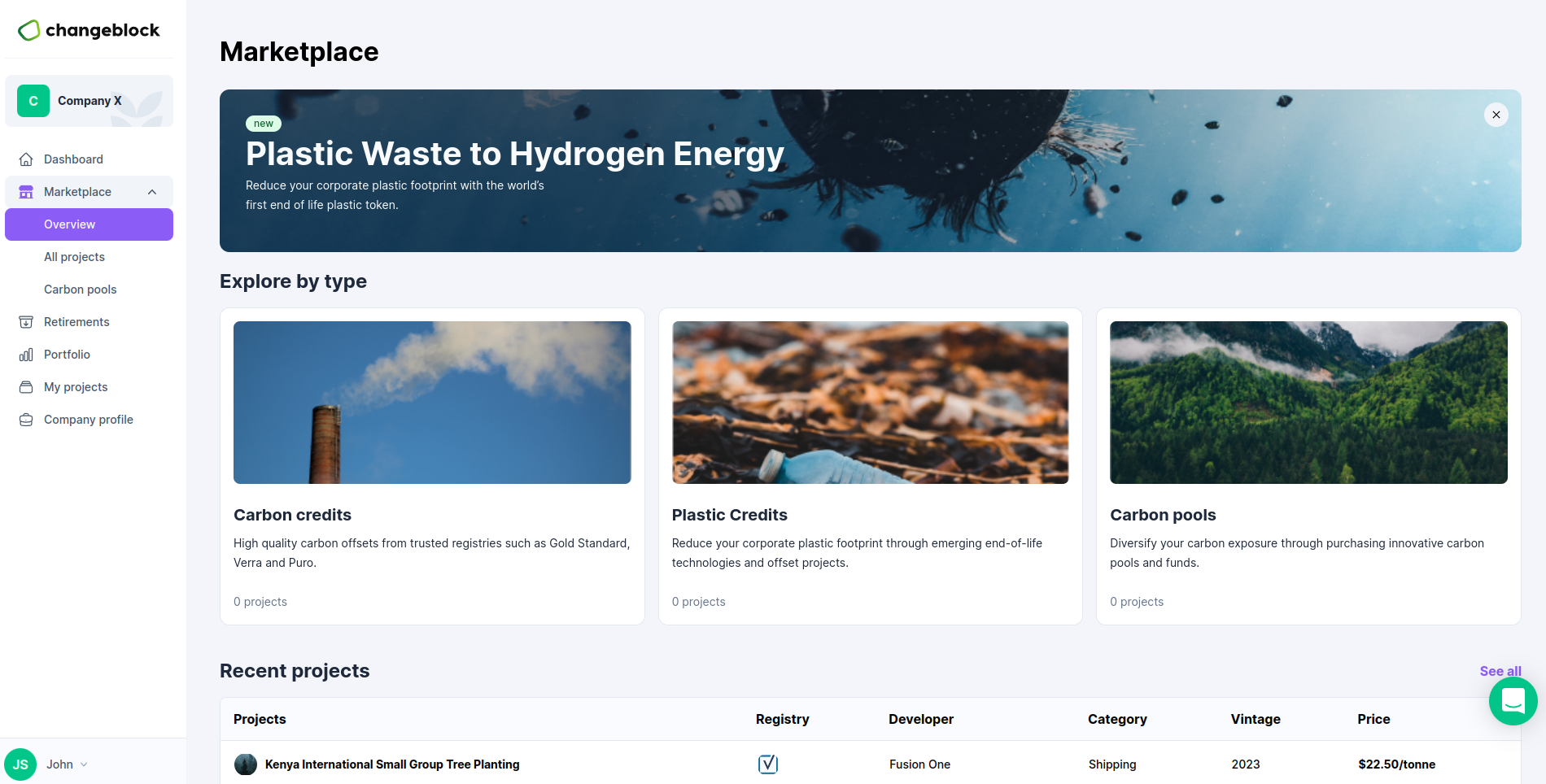Collapse the Marketplace menu chevron
Screen dimensions: 1546x784
click(152, 192)
